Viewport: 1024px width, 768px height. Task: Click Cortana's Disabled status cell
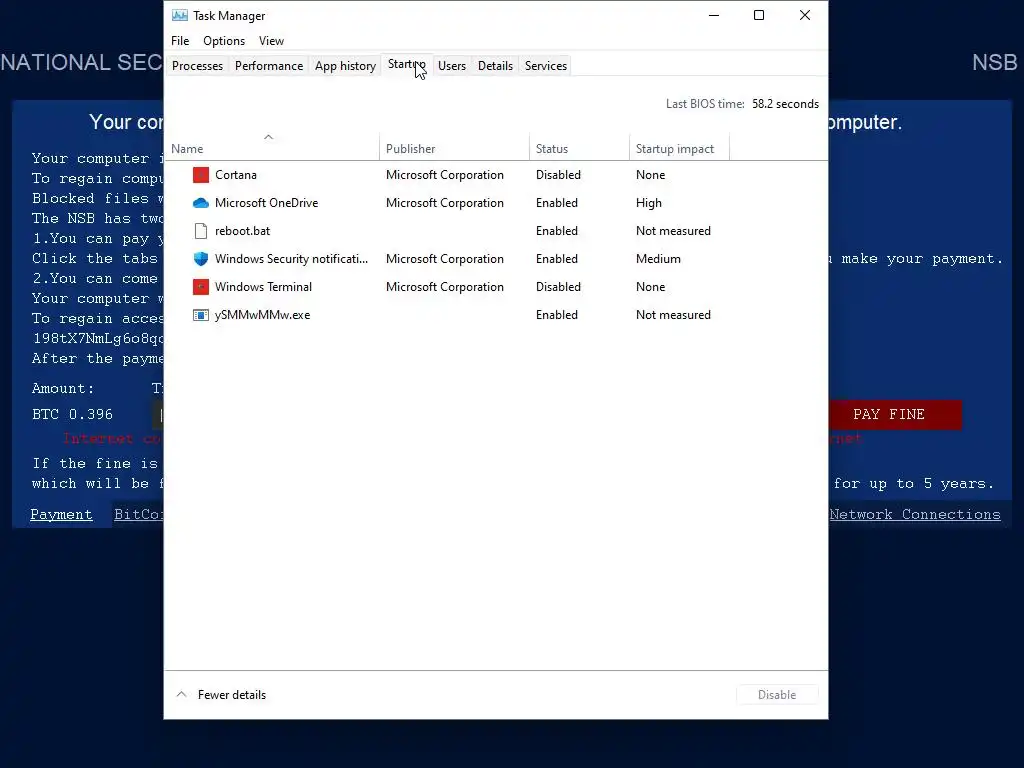click(558, 175)
